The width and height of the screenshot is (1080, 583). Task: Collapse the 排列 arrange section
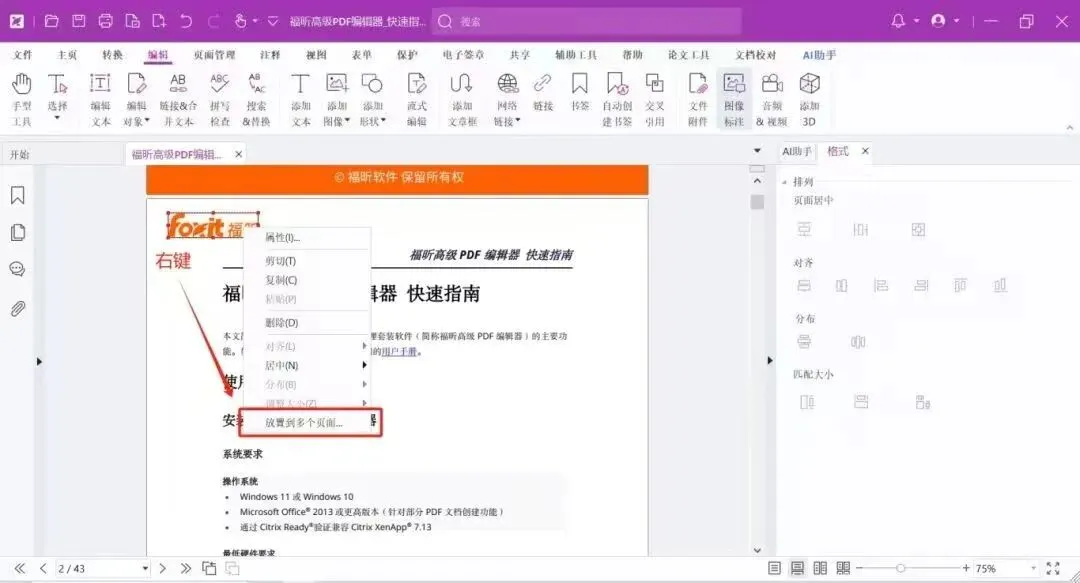[785, 182]
